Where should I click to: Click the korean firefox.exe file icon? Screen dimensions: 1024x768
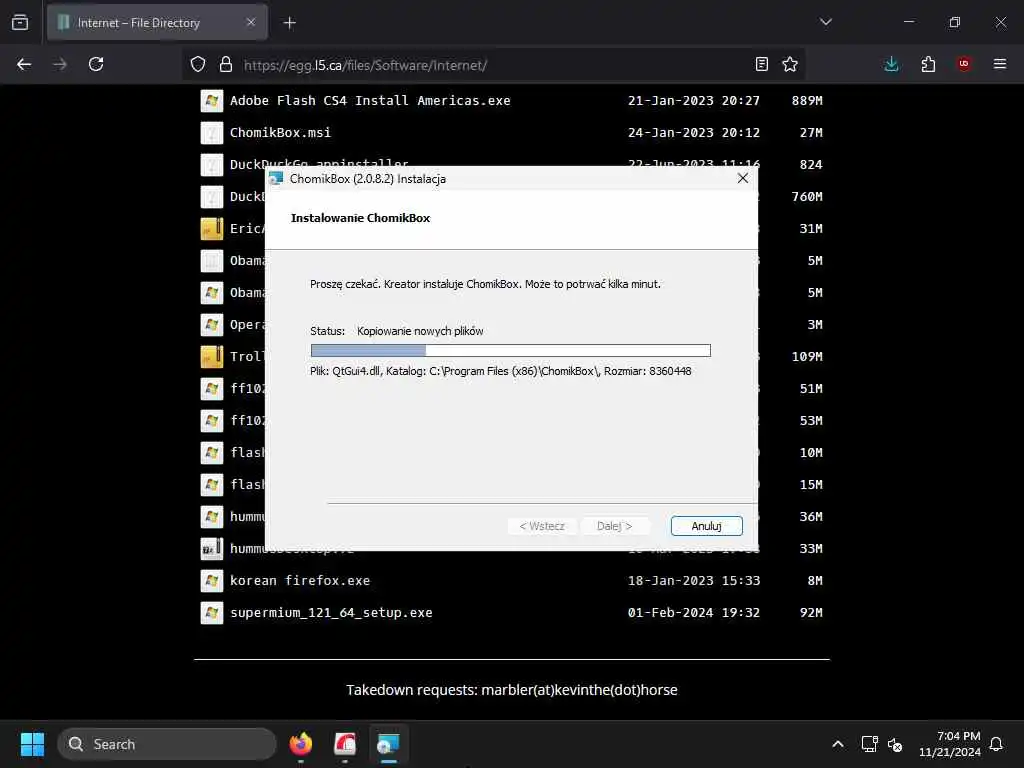[x=212, y=581]
